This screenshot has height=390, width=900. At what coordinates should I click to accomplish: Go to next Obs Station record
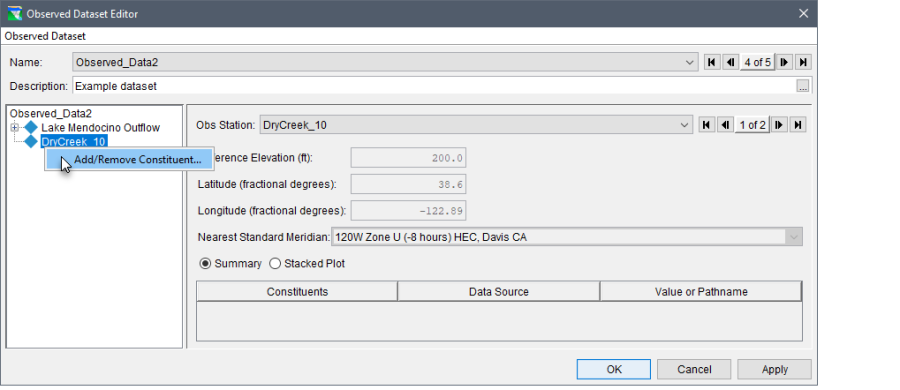[x=779, y=125]
